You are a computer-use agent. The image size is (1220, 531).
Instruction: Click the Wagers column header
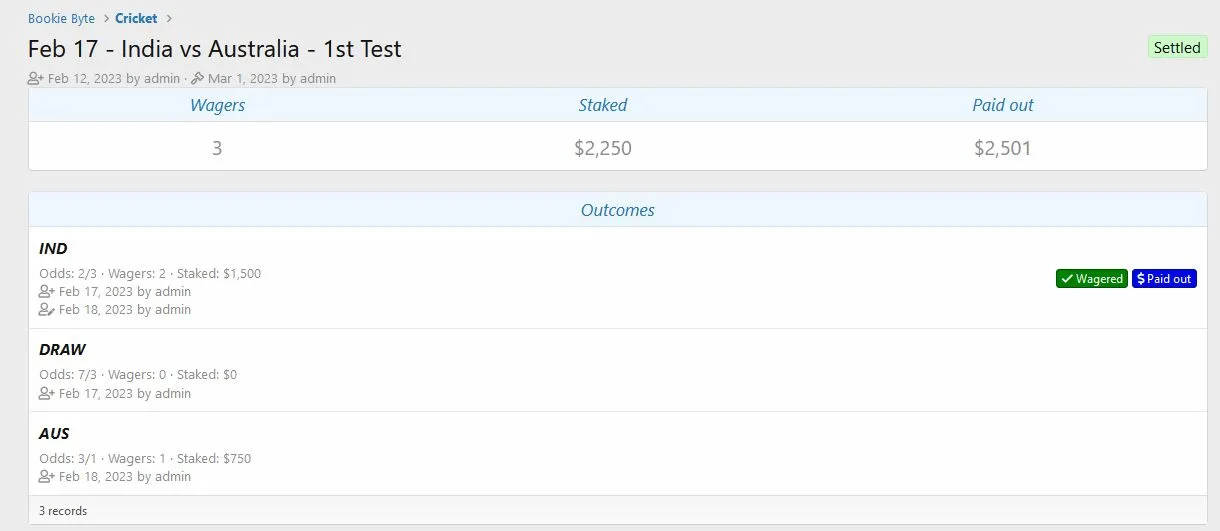tap(217, 105)
